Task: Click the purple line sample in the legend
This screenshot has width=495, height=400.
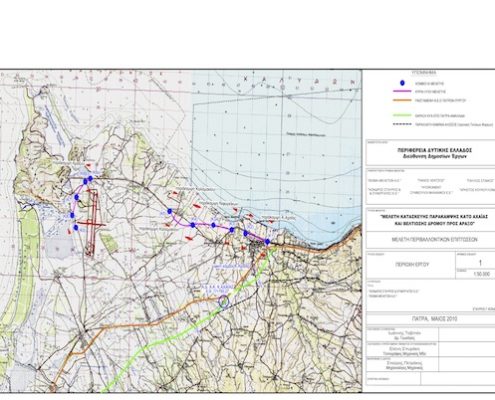Action: [402, 91]
